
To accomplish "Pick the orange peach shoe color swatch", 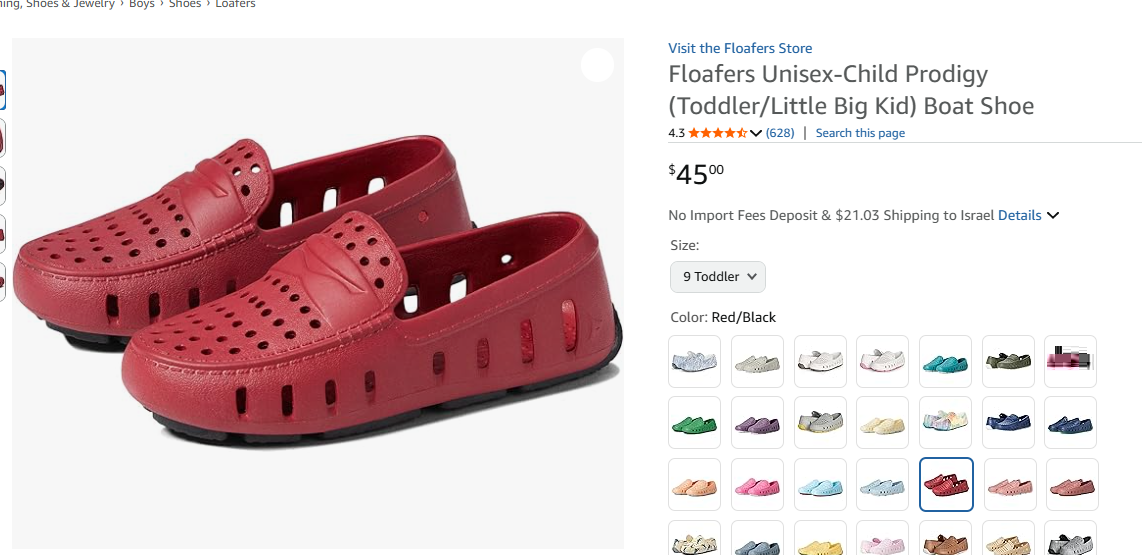I will pyautogui.click(x=695, y=485).
